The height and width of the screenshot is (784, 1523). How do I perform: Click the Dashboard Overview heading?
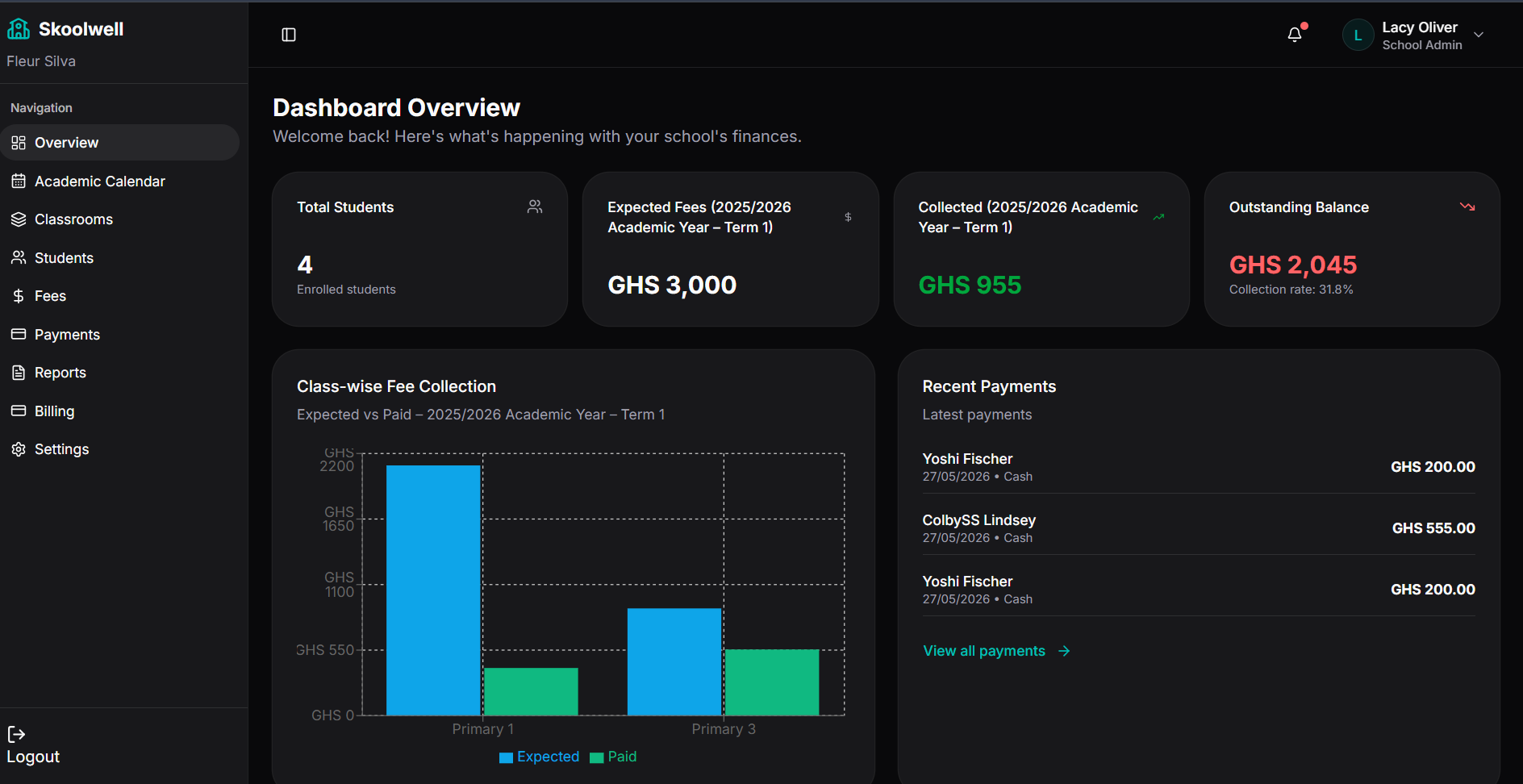[396, 107]
